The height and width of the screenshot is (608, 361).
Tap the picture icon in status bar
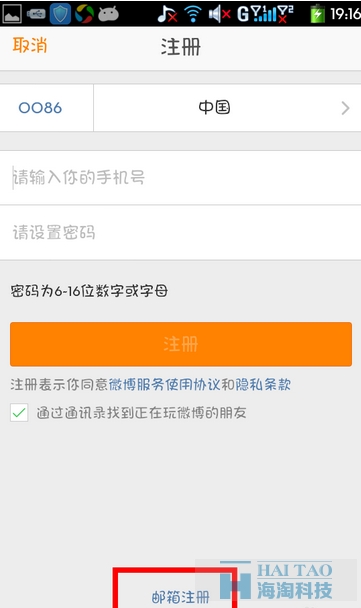click(x=12, y=14)
